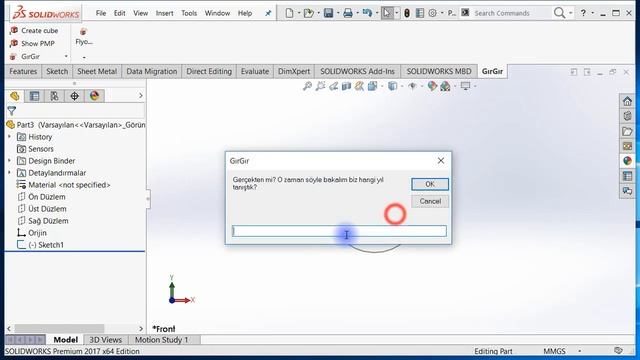Run the Create cube command
640x360 pixels.
(34, 31)
